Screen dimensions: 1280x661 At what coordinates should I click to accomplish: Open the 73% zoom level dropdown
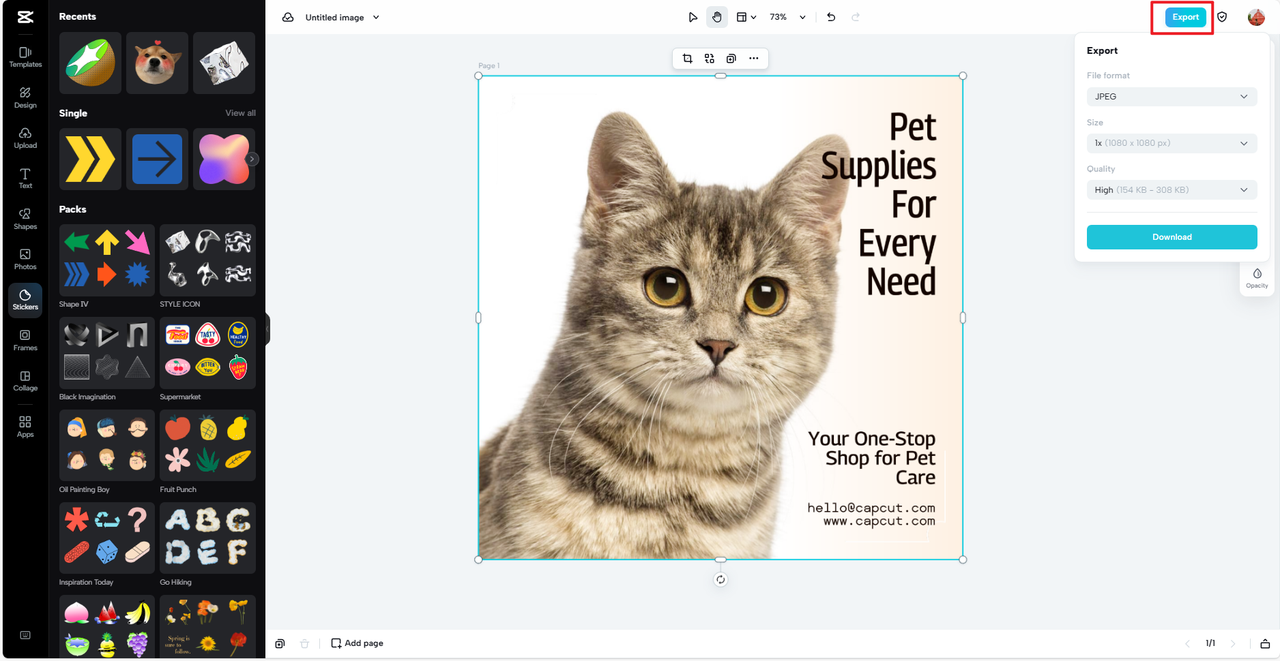click(x=788, y=17)
